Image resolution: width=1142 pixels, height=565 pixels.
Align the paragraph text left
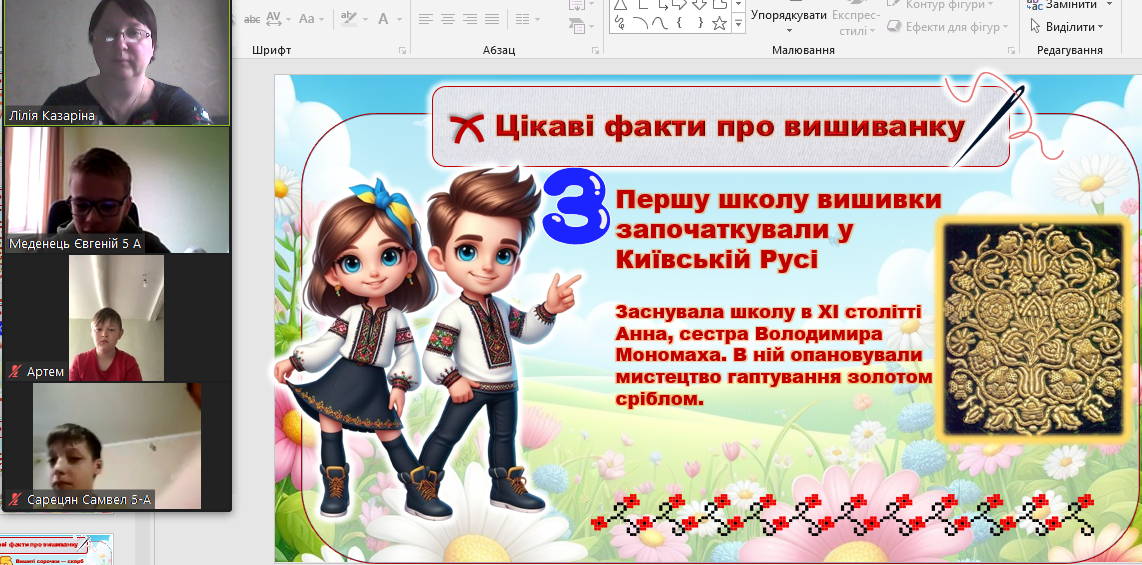tap(426, 19)
